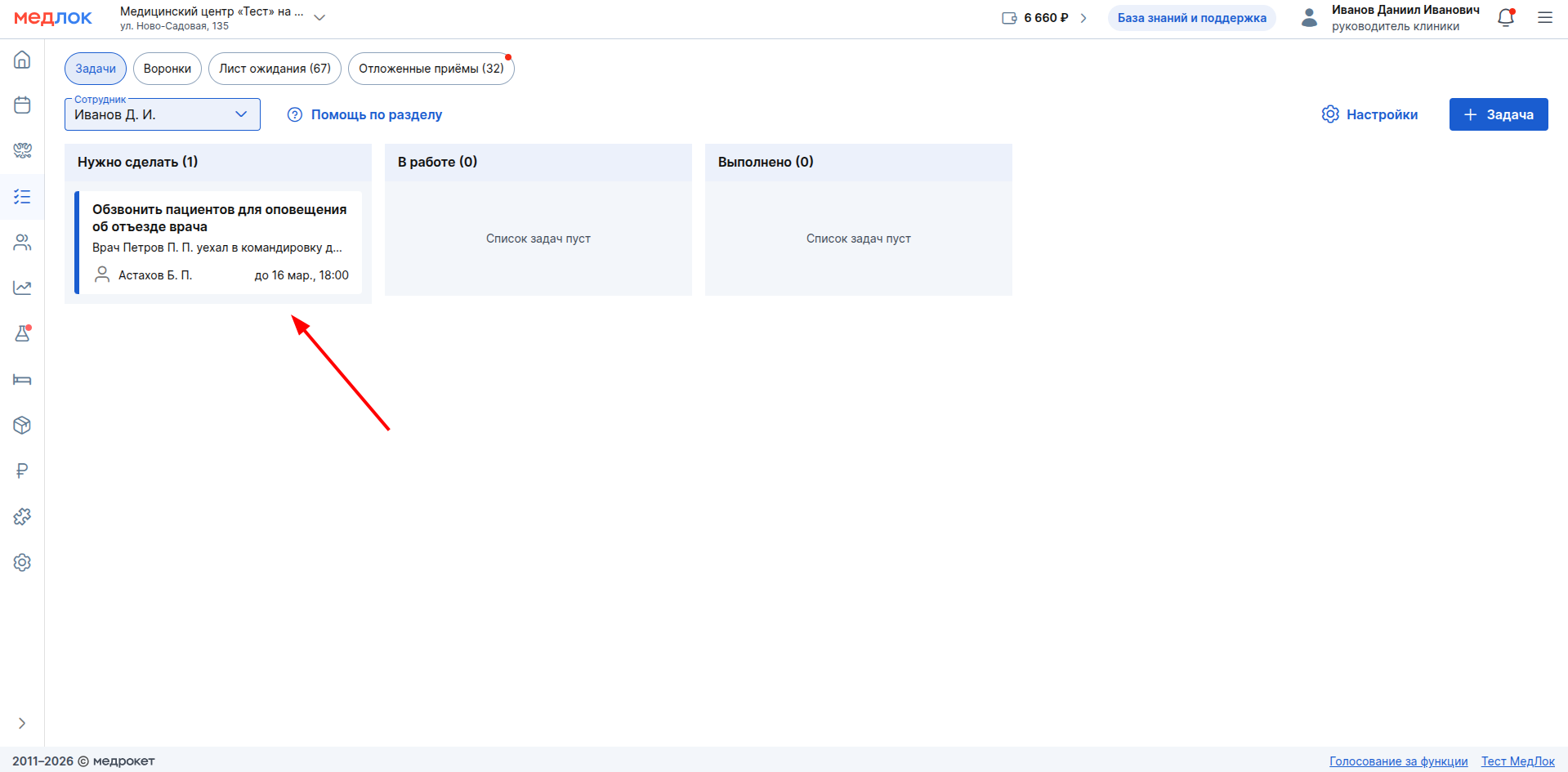Switch to the Воронки tab
Image resolution: width=1568 pixels, height=772 pixels.
(167, 69)
